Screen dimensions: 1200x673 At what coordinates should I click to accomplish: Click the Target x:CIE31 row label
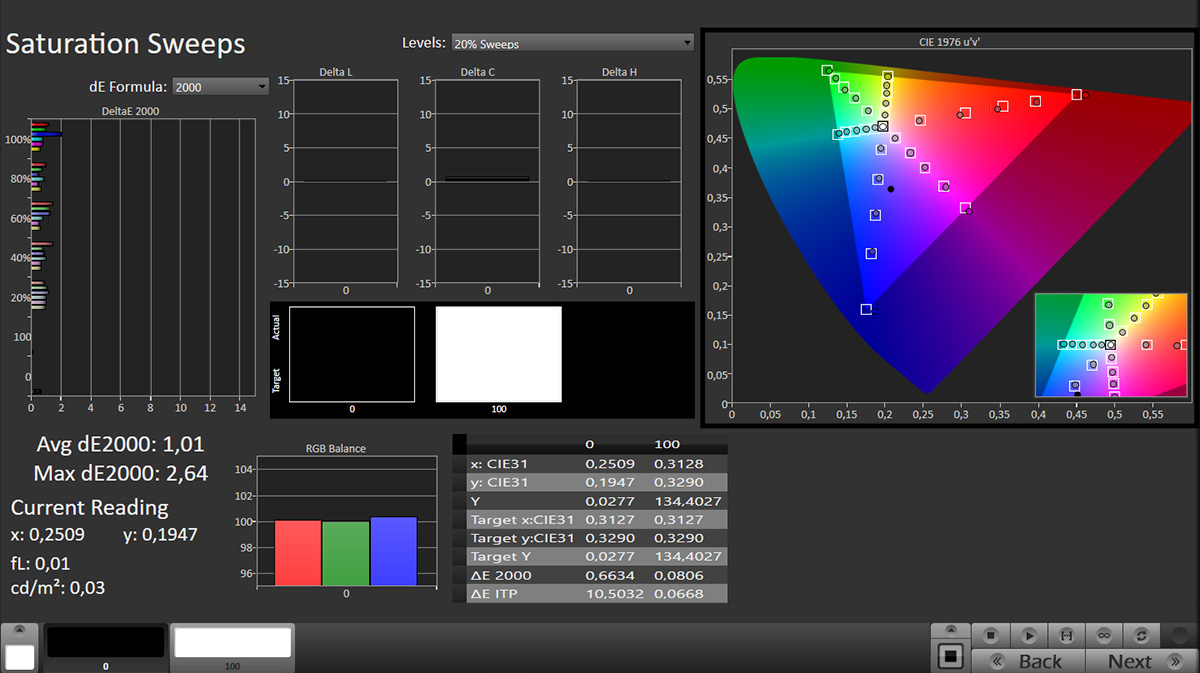coord(520,520)
